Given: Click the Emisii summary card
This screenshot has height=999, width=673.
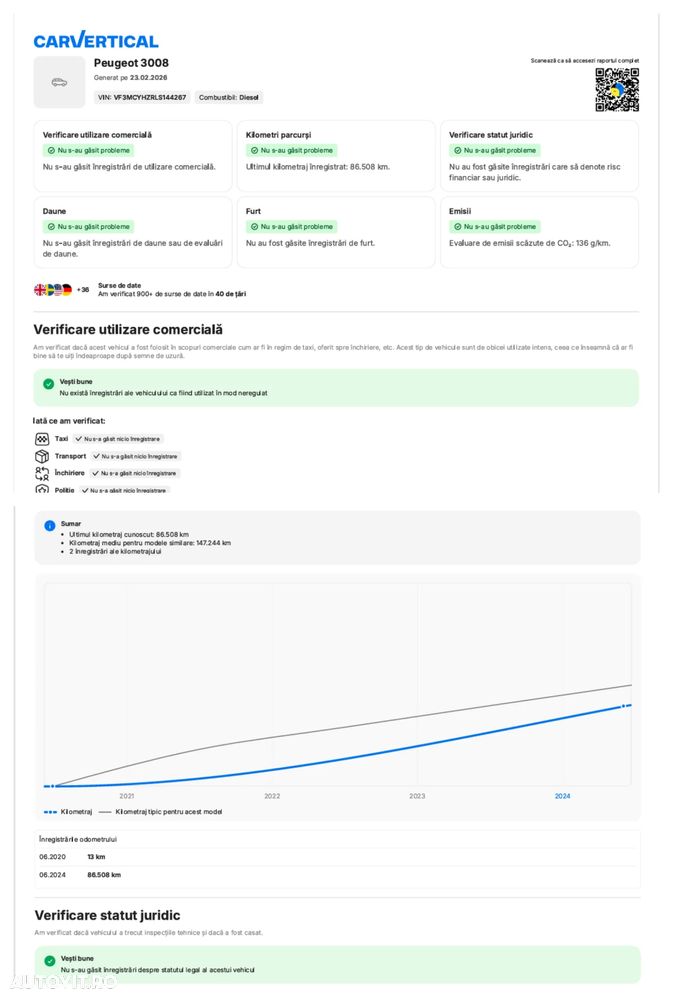Looking at the screenshot, I should [539, 231].
